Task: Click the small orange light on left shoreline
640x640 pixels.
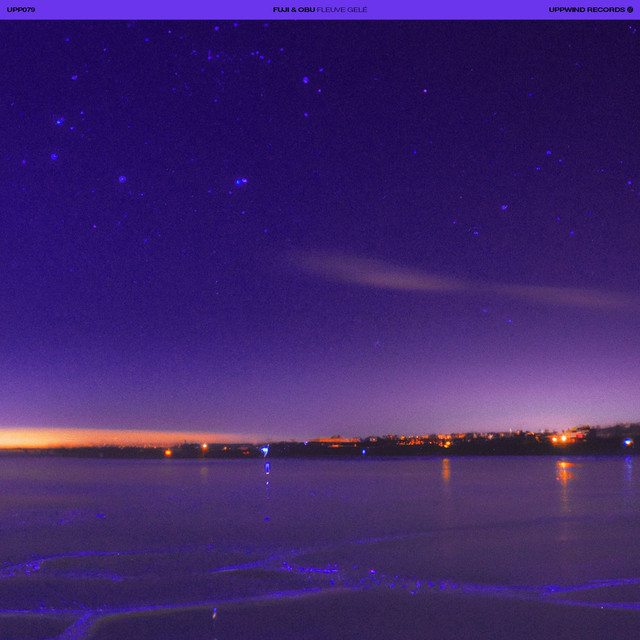Action: pyautogui.click(x=168, y=452)
